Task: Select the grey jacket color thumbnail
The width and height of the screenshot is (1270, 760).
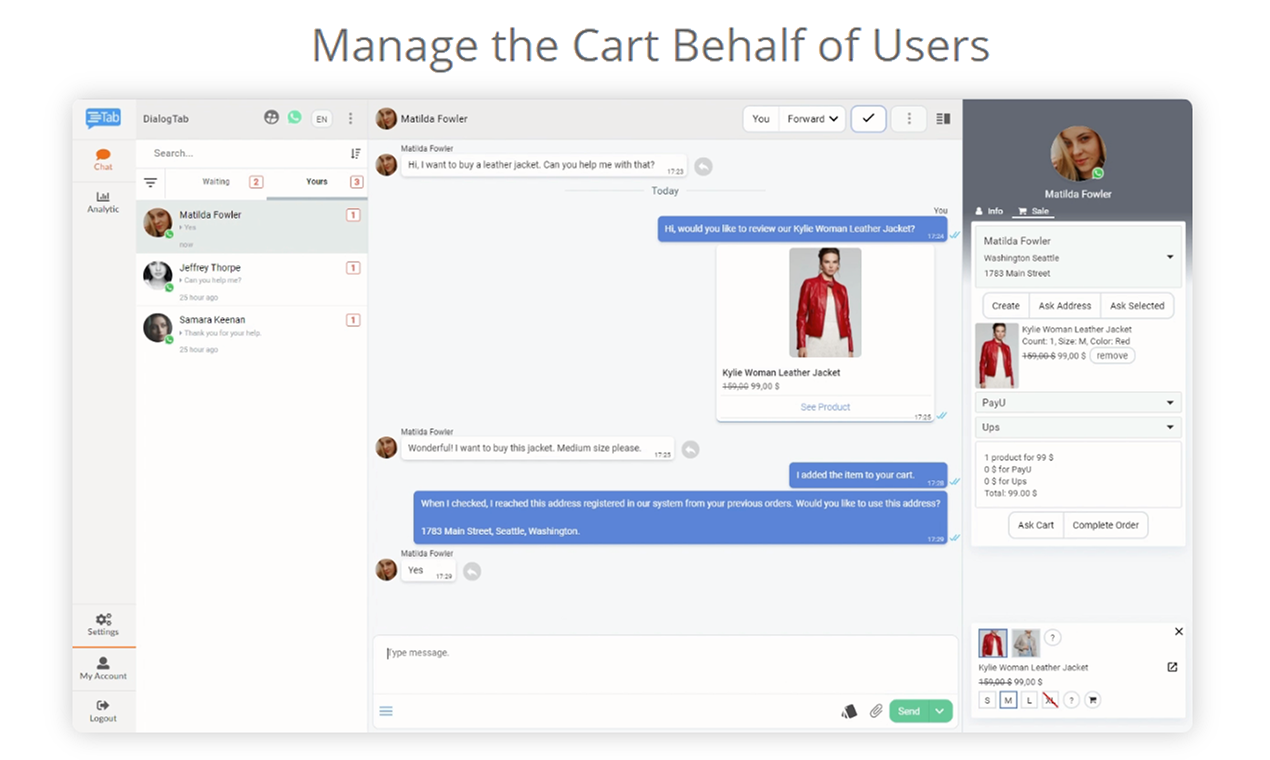Action: [1025, 643]
